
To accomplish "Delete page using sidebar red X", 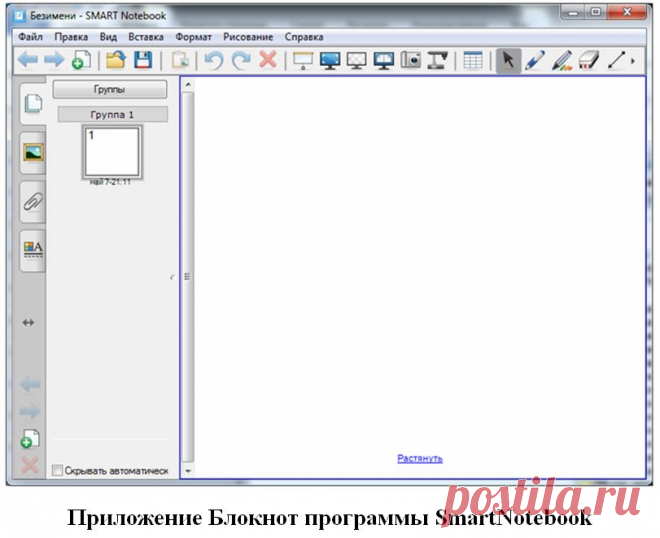I will (30, 466).
